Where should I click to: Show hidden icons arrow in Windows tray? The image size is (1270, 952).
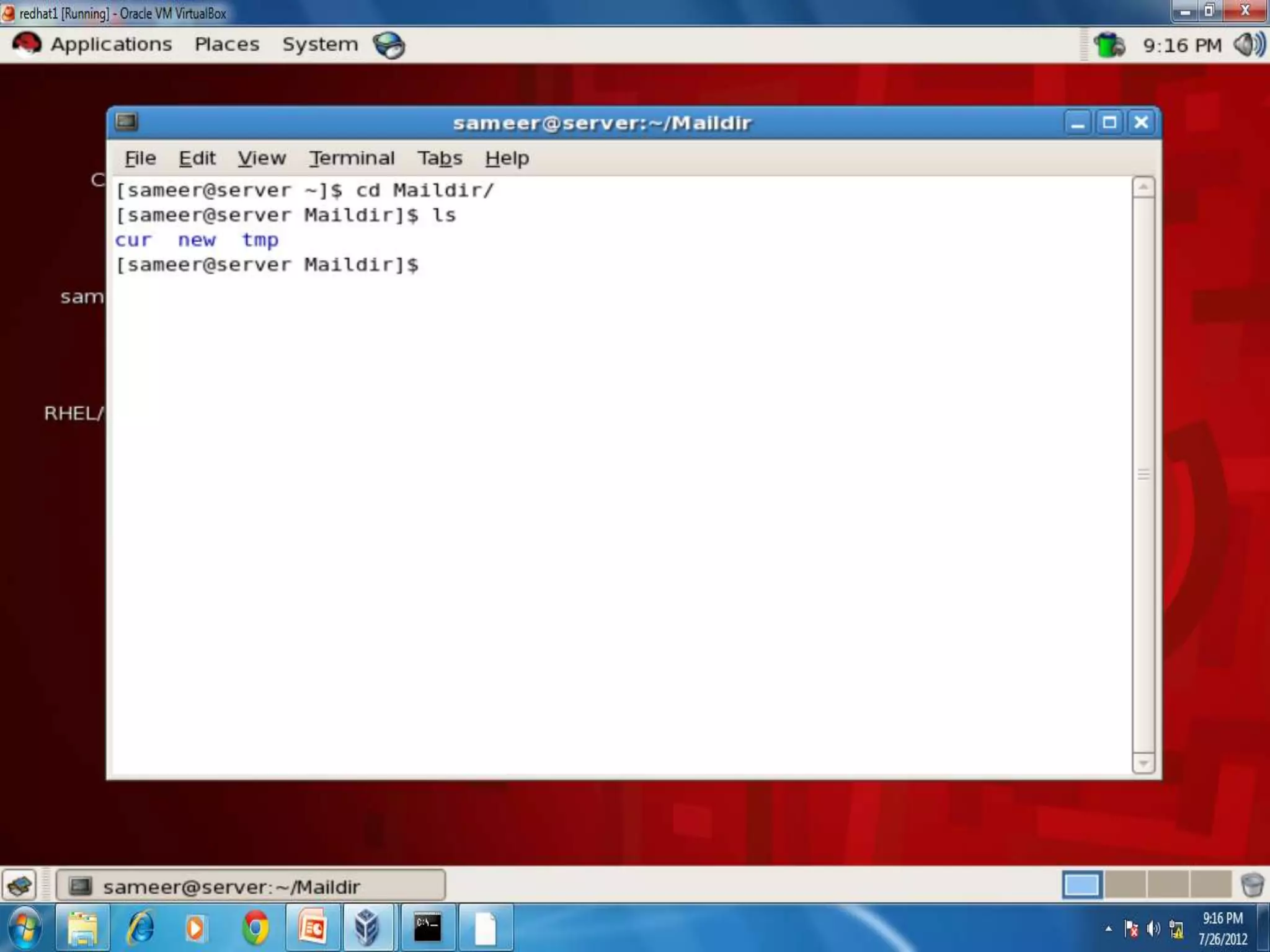tap(1108, 928)
